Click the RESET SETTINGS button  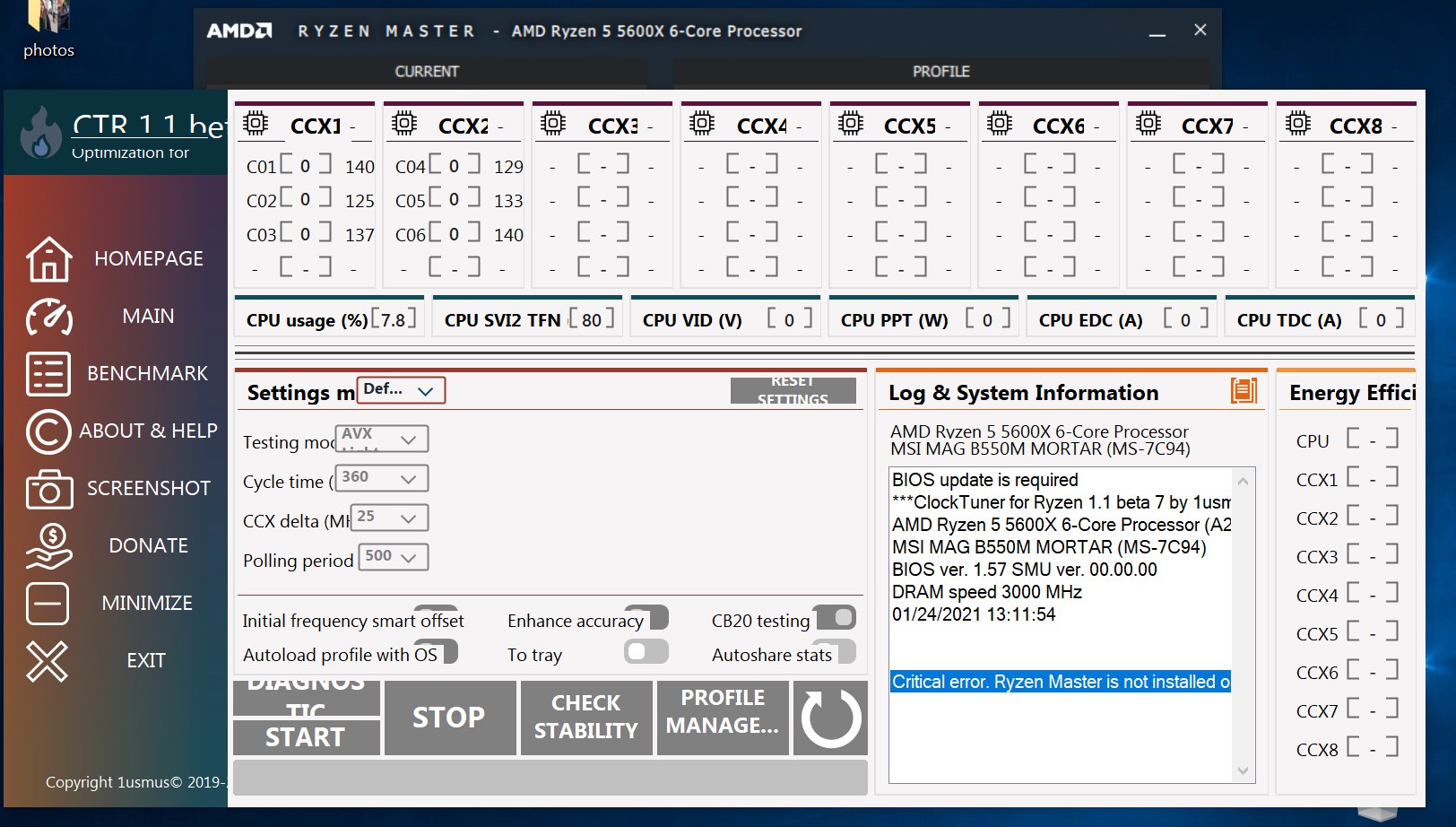[793, 391]
